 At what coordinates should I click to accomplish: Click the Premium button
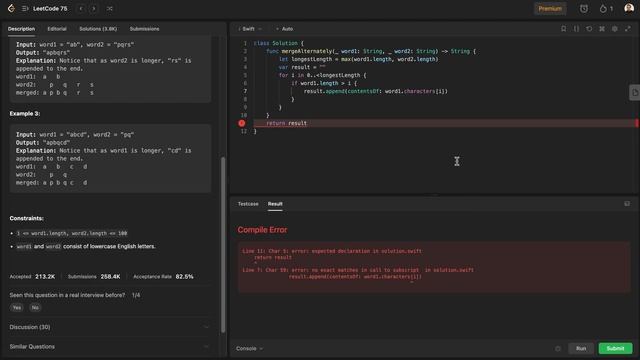[x=550, y=9]
